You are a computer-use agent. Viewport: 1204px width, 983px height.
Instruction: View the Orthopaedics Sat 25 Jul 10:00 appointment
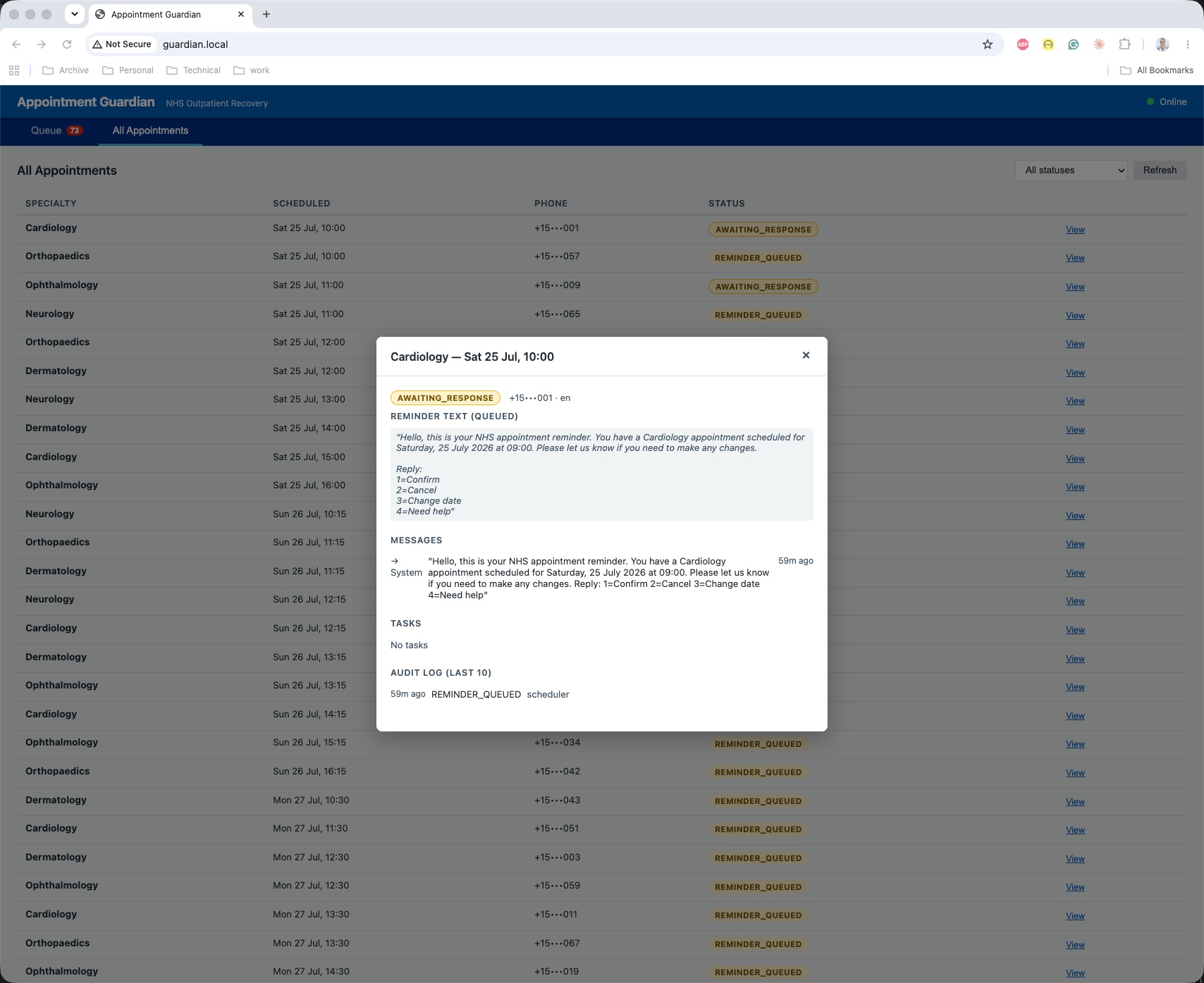click(x=1075, y=258)
